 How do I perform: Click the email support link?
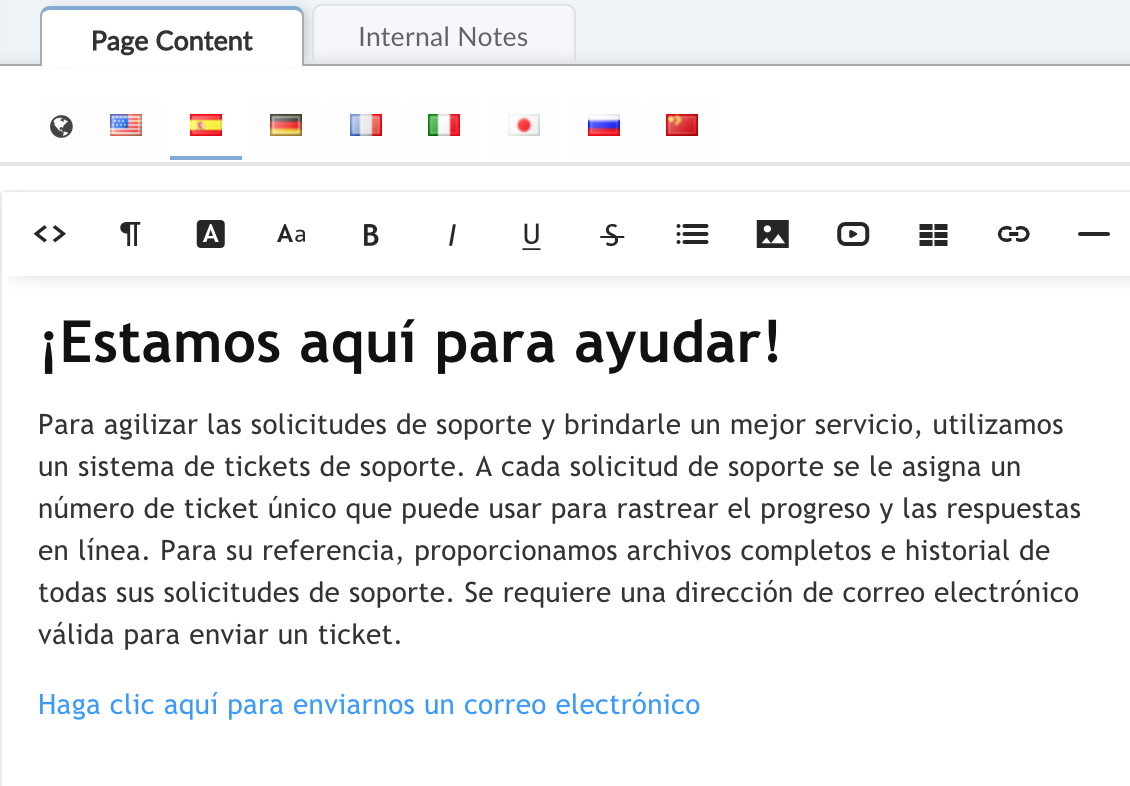(368, 704)
